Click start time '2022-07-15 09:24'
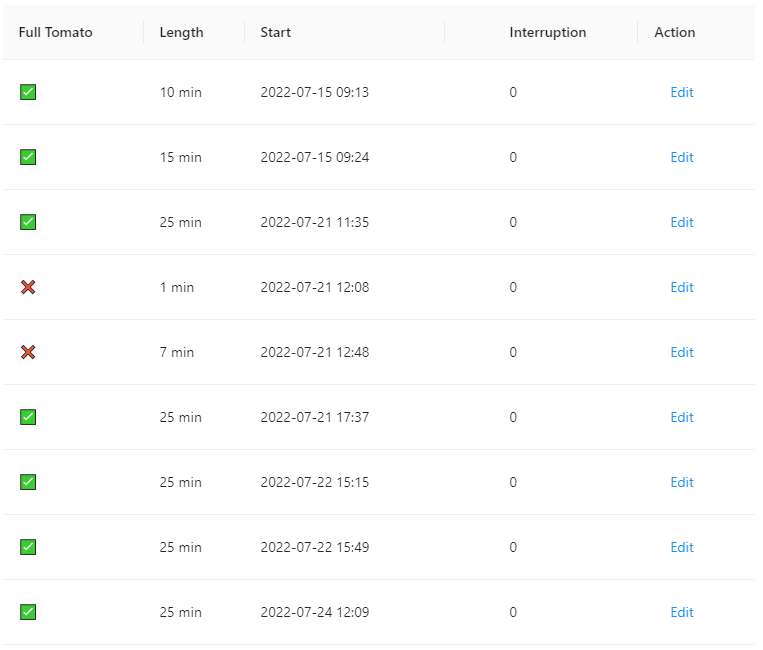This screenshot has height=650, width=763. tap(315, 157)
